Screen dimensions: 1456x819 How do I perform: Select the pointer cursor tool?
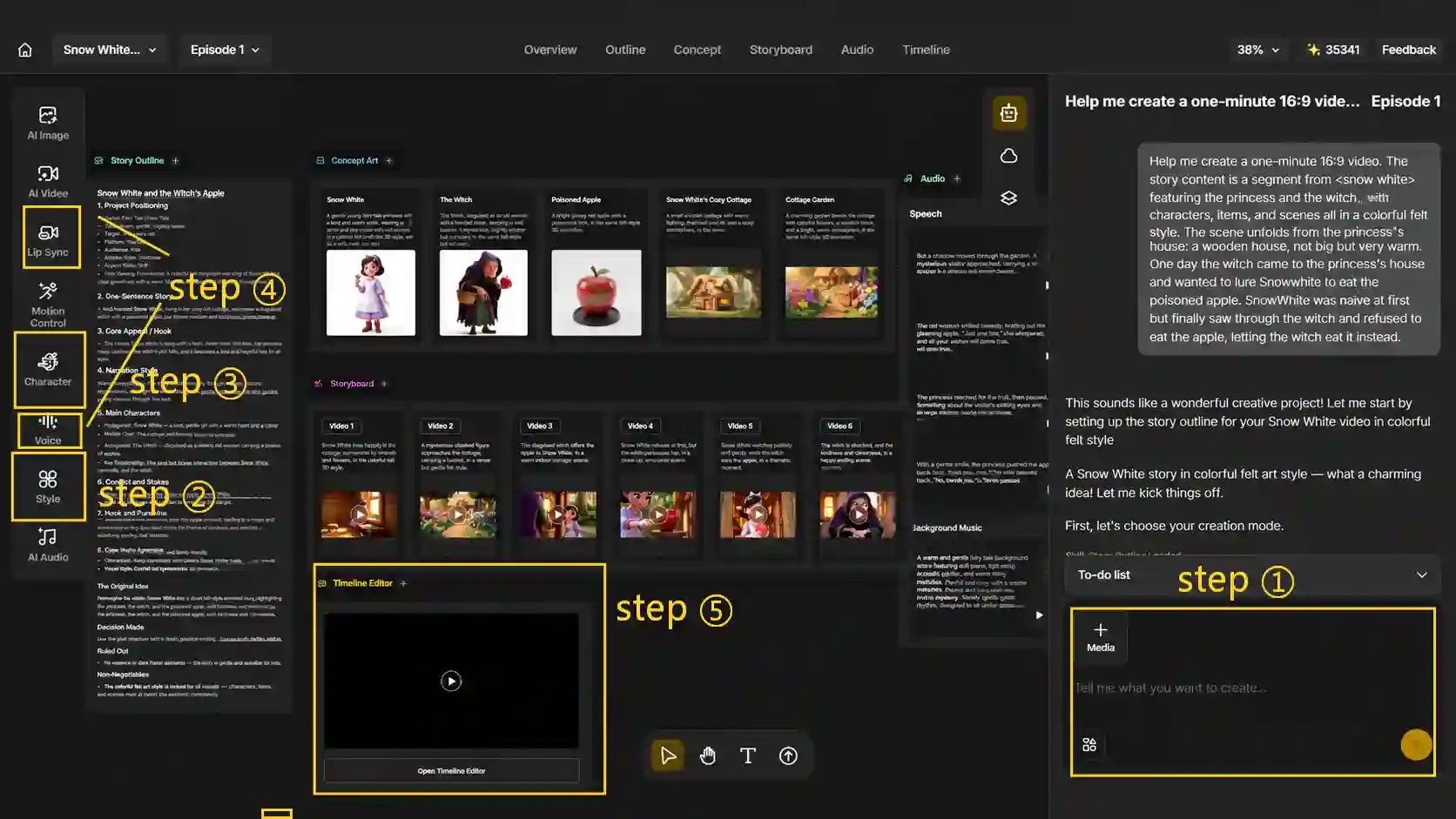point(668,755)
